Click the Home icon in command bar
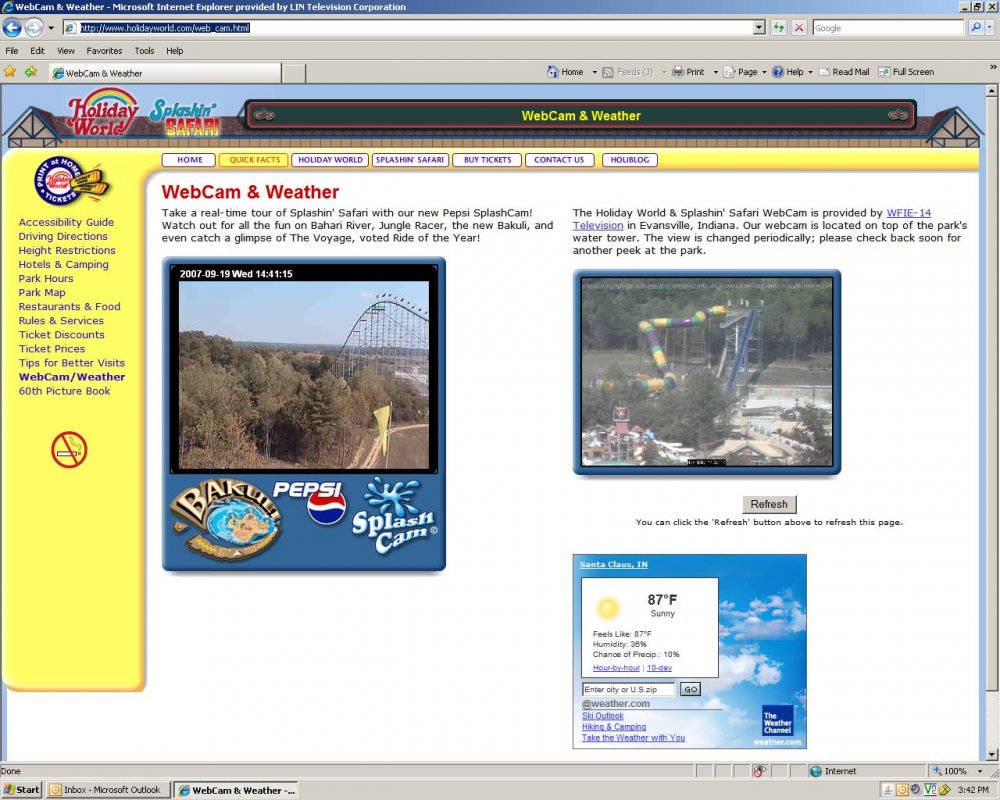 (565, 72)
